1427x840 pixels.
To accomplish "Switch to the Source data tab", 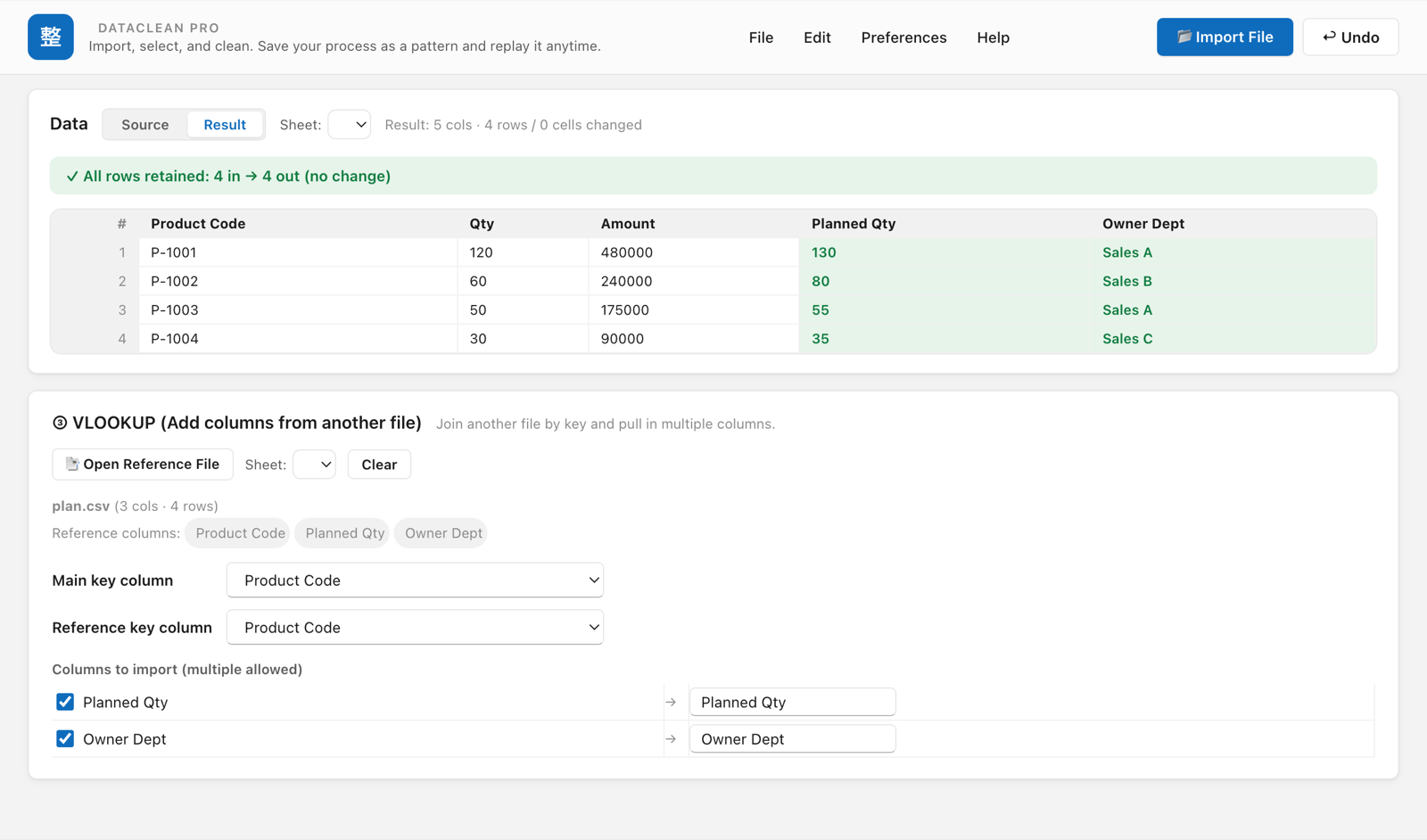I will (145, 125).
